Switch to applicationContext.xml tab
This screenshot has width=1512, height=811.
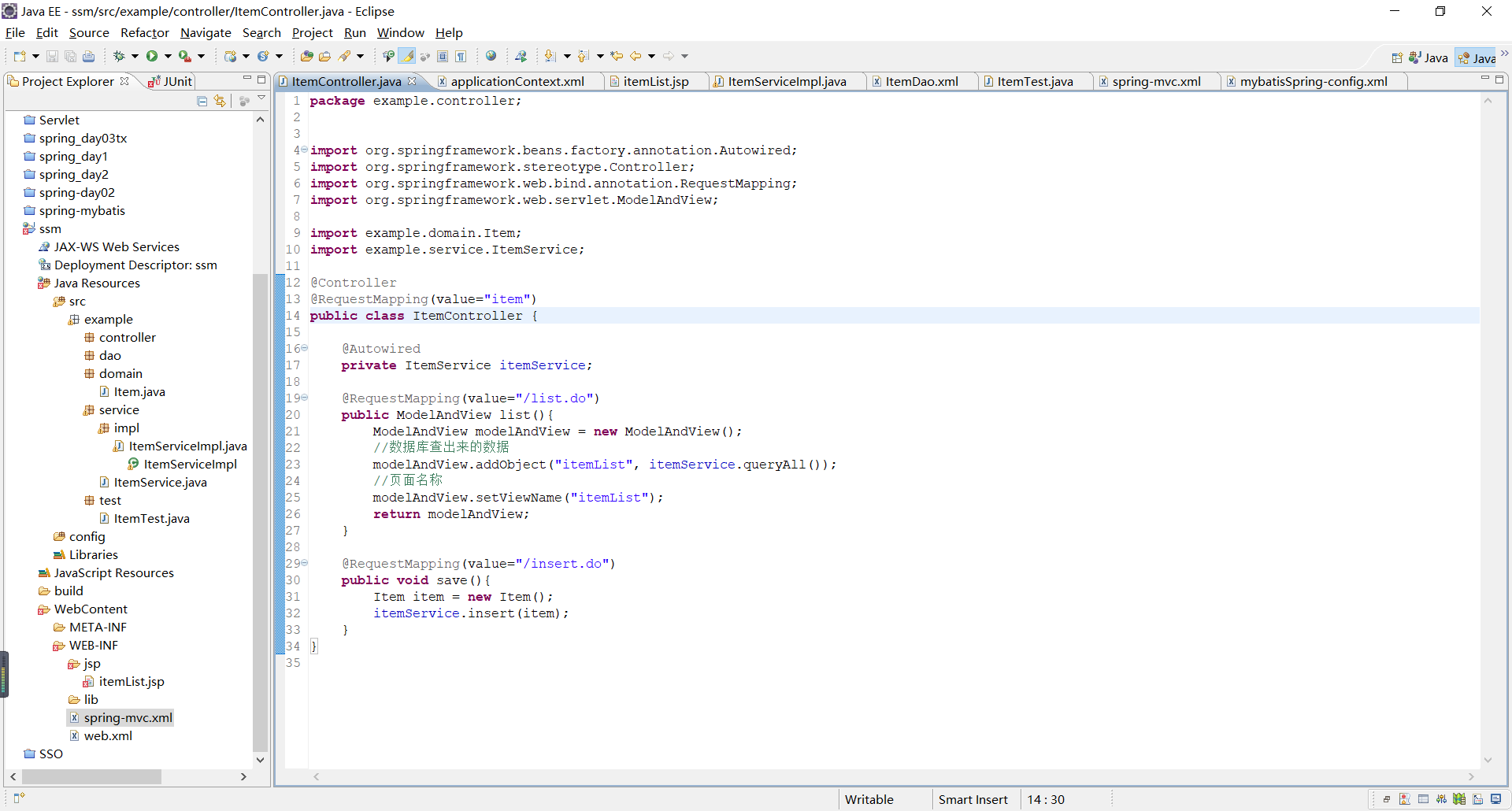(517, 81)
